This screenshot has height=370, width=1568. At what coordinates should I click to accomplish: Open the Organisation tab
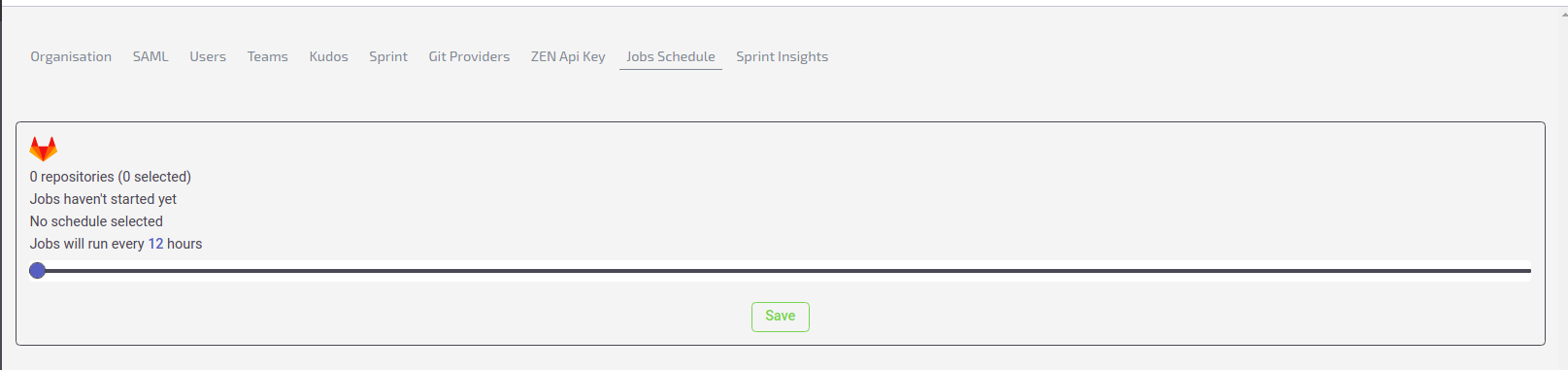coord(71,56)
